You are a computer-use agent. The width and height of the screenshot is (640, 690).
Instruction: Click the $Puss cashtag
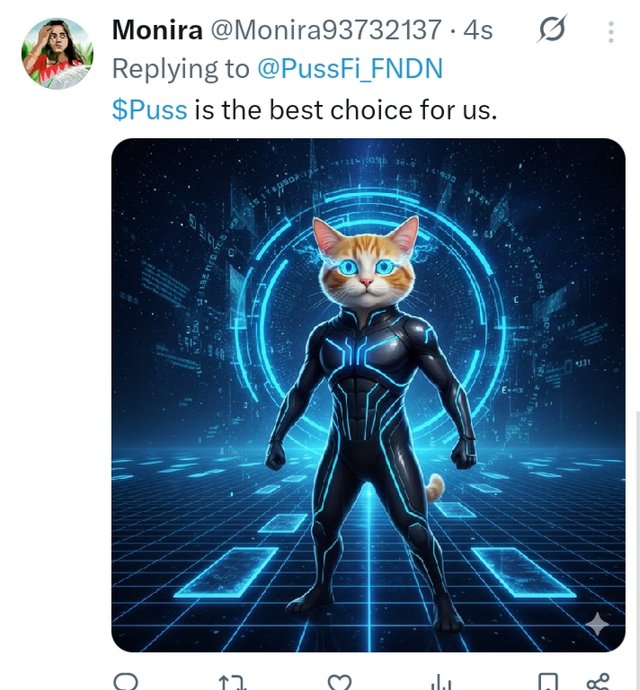150,109
